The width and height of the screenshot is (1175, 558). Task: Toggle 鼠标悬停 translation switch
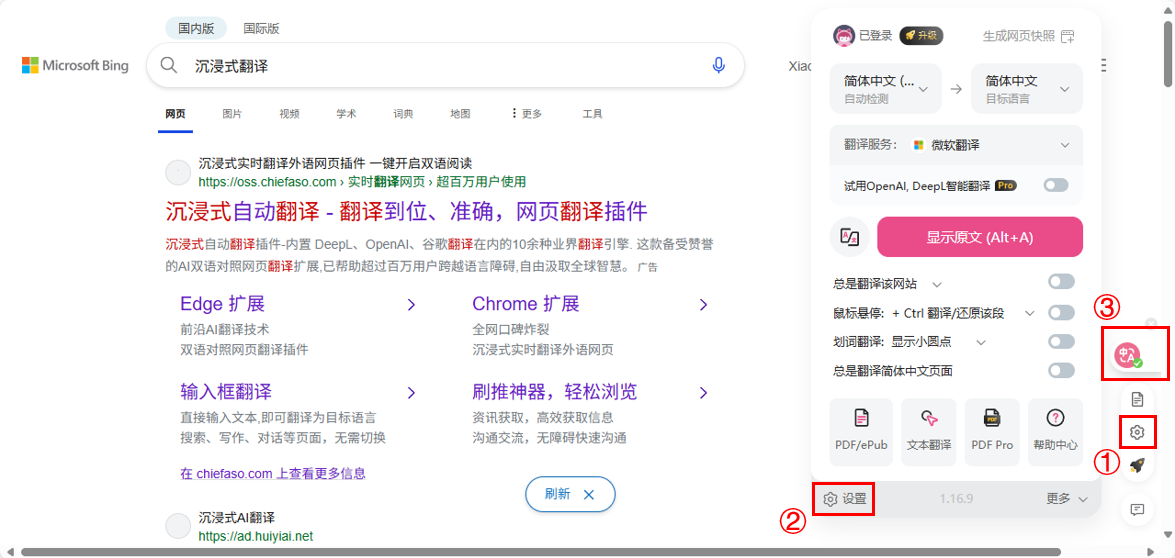(x=1061, y=312)
